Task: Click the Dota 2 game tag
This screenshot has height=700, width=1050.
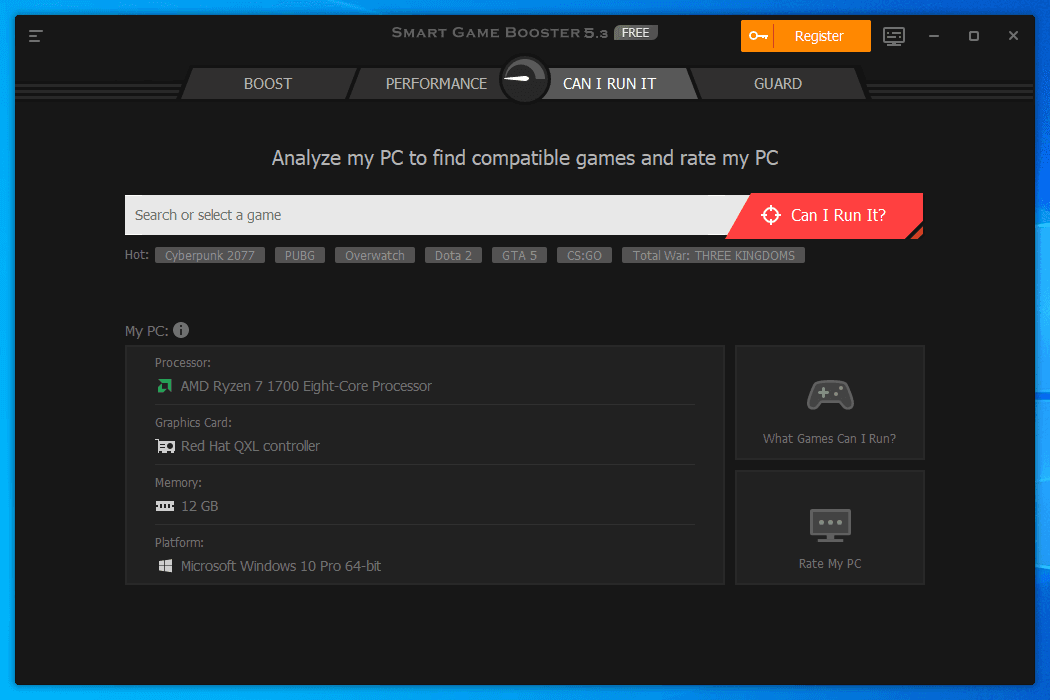Action: [453, 255]
